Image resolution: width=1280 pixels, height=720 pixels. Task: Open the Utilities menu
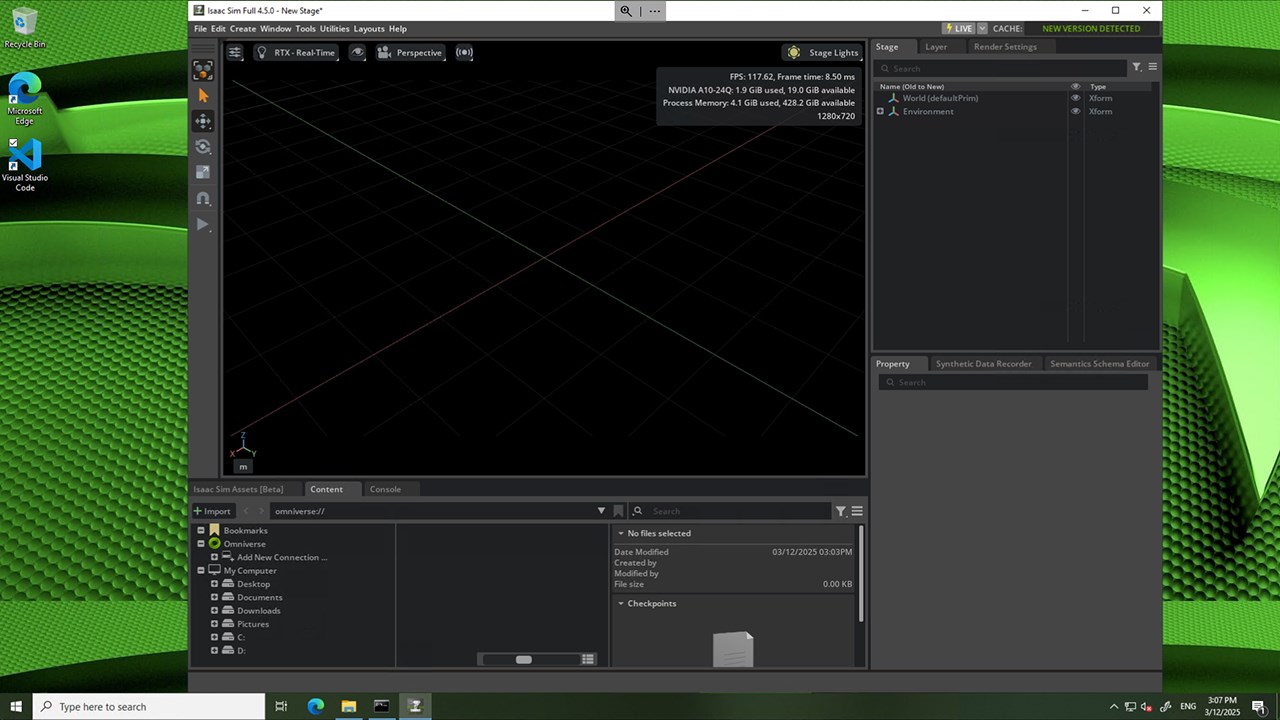tap(335, 29)
